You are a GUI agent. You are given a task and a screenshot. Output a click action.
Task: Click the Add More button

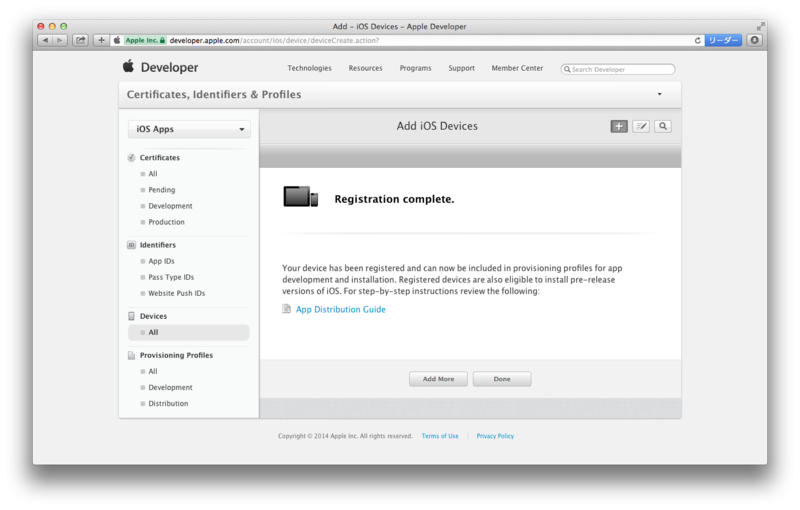click(438, 379)
